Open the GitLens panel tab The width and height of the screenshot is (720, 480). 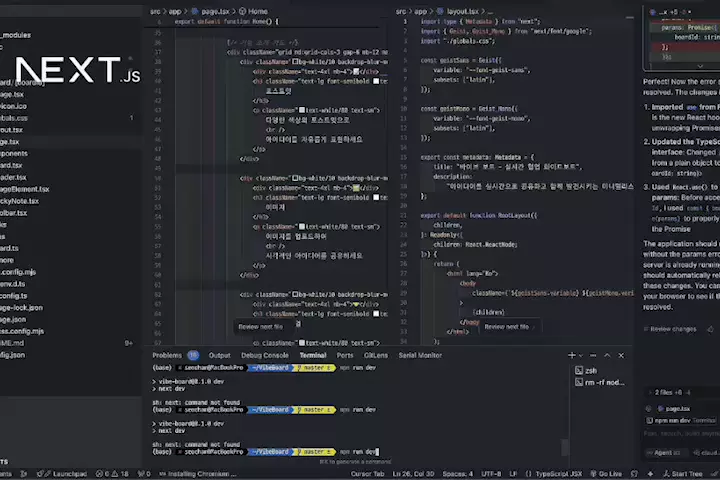[376, 355]
